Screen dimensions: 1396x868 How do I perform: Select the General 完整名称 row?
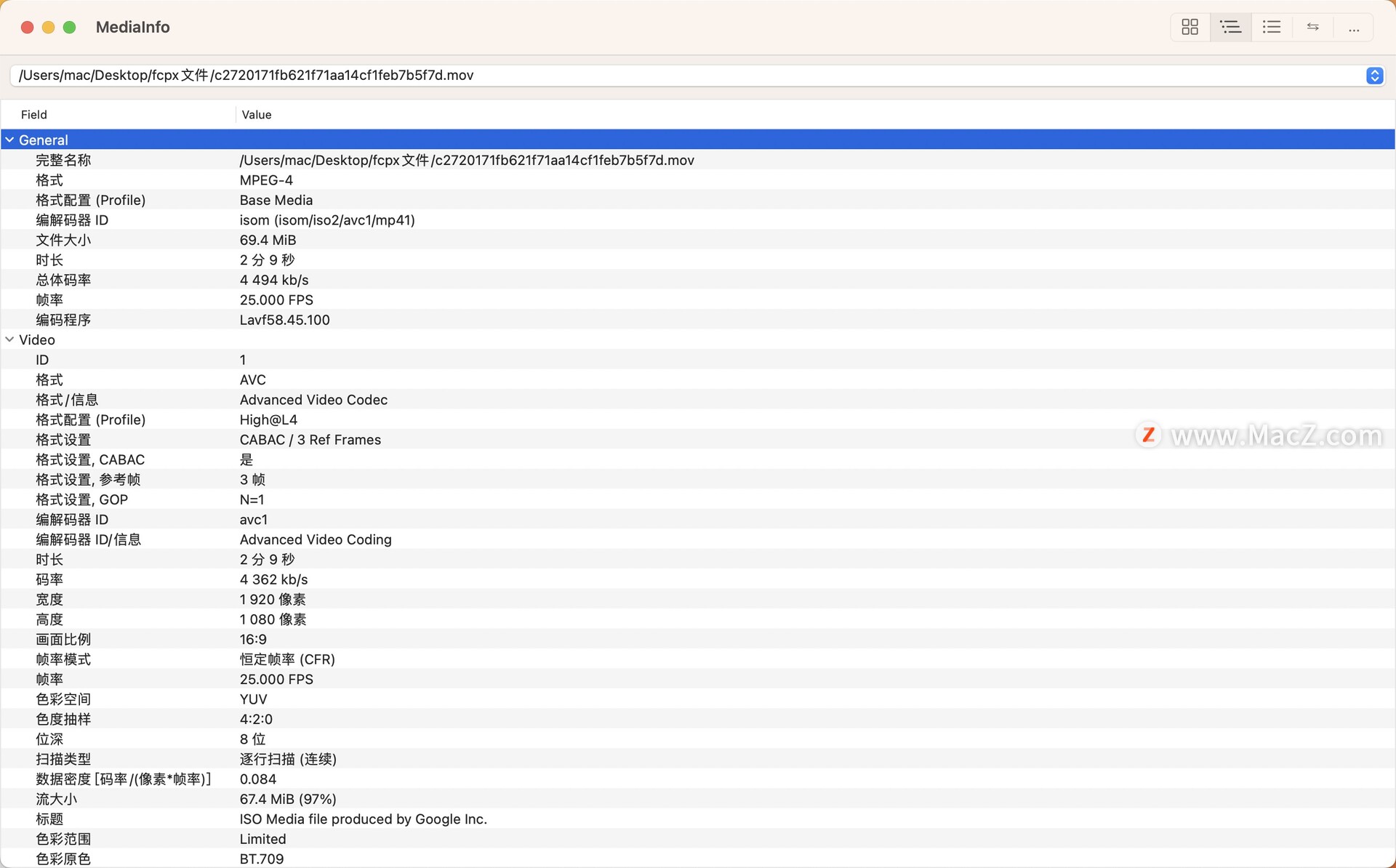pyautogui.click(x=698, y=160)
